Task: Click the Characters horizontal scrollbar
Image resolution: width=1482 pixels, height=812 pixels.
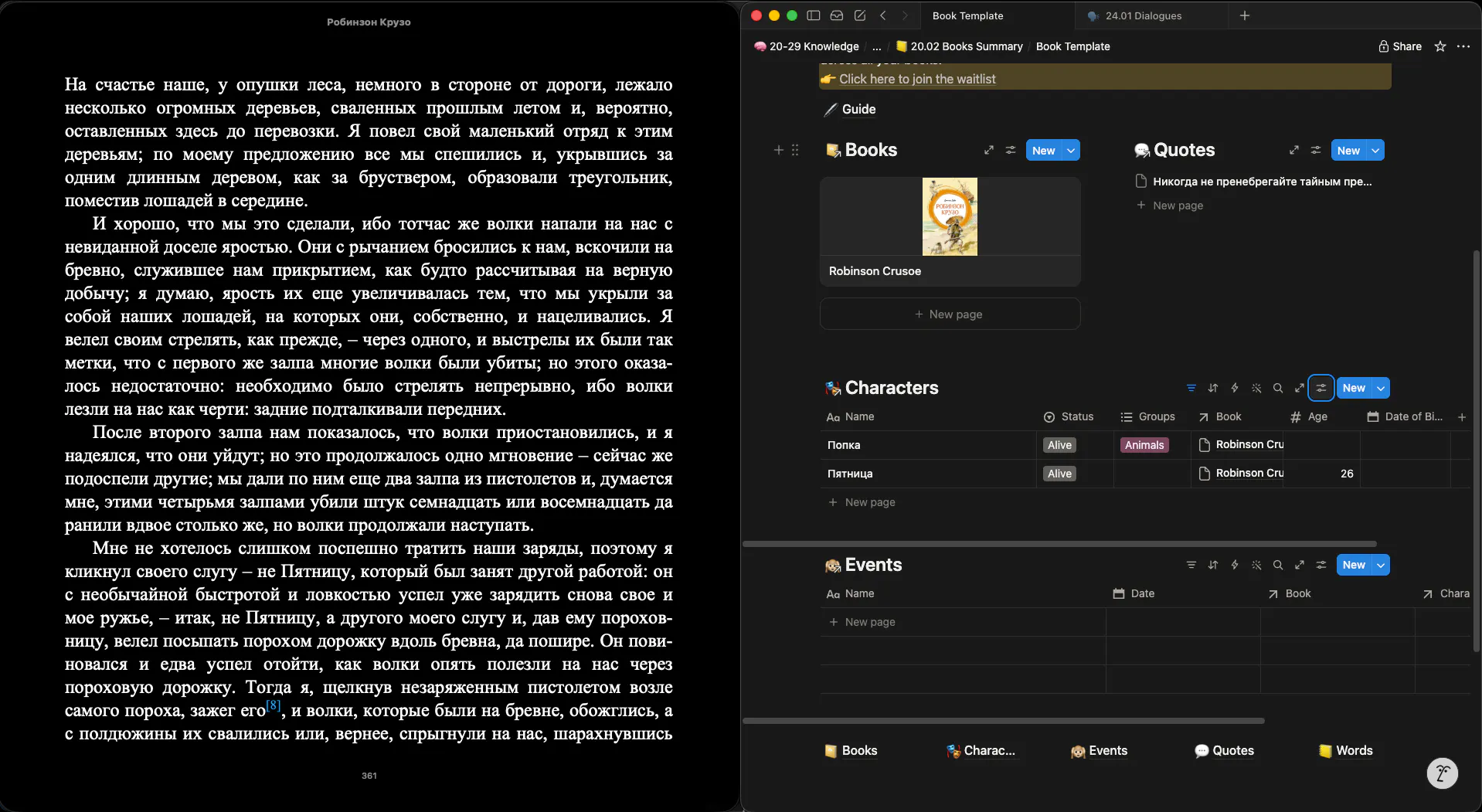Action: [x=1059, y=544]
